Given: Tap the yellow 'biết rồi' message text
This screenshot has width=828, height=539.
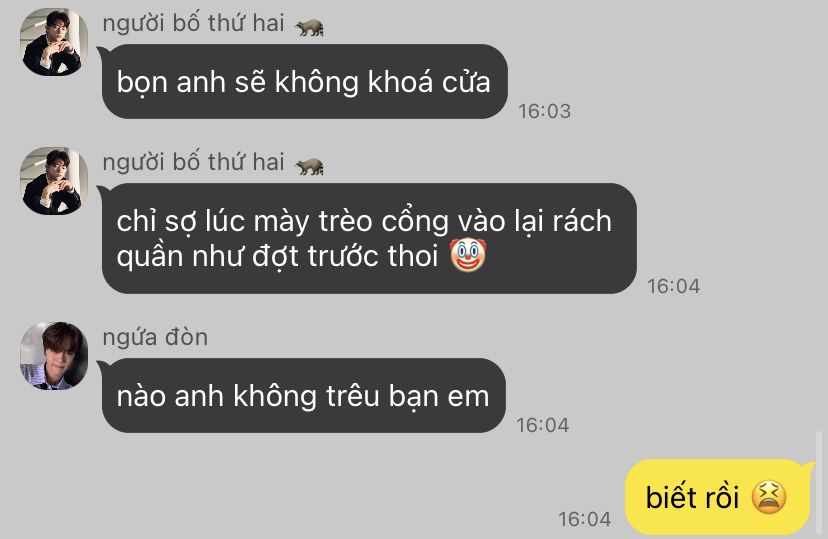Looking at the screenshot, I should (x=692, y=497).
